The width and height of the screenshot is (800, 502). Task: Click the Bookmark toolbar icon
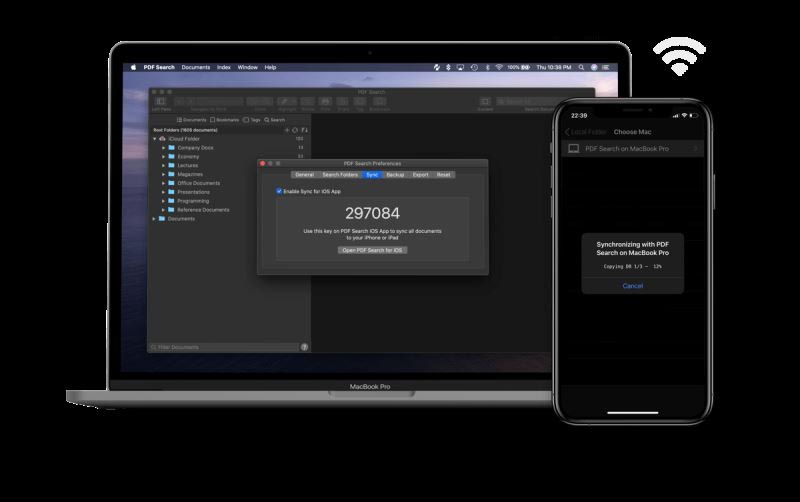(x=379, y=102)
